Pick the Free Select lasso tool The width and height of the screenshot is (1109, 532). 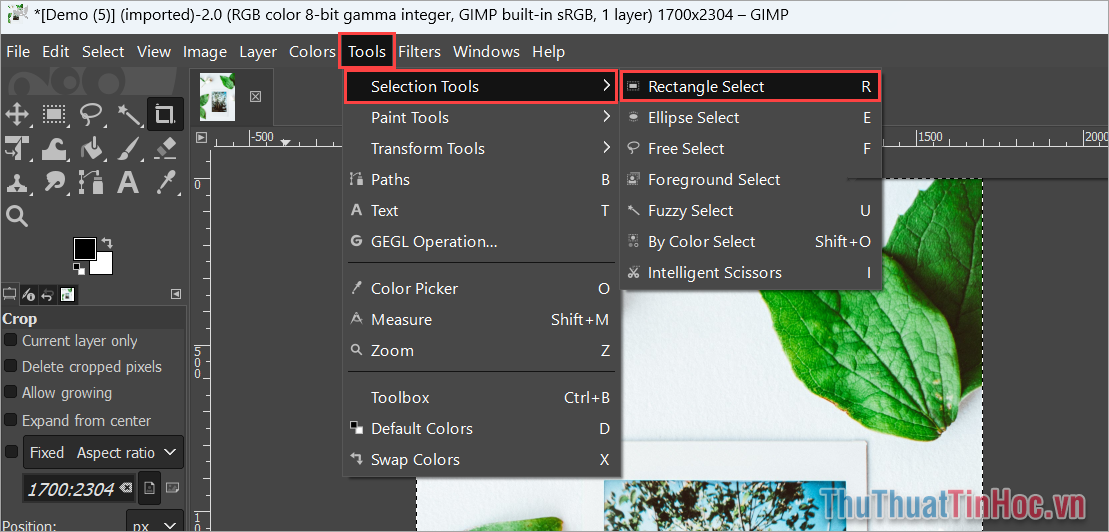pyautogui.click(x=91, y=114)
